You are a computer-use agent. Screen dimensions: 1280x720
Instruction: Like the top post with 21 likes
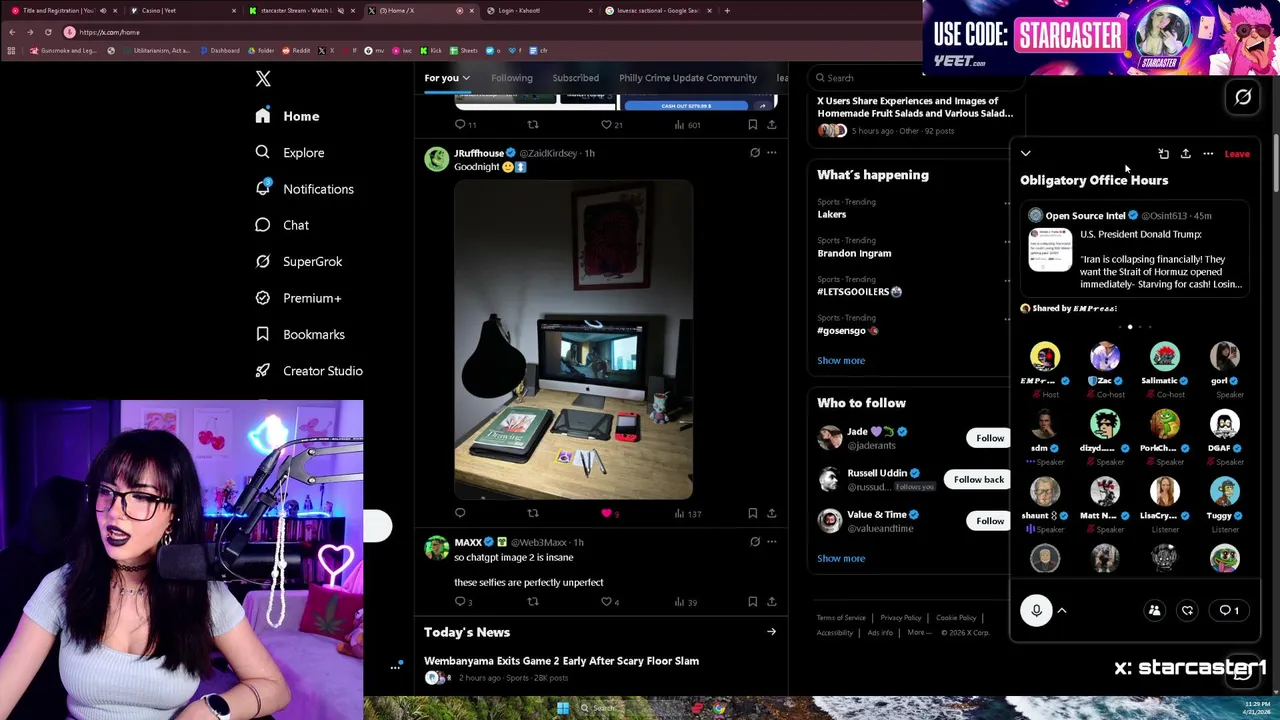606,125
